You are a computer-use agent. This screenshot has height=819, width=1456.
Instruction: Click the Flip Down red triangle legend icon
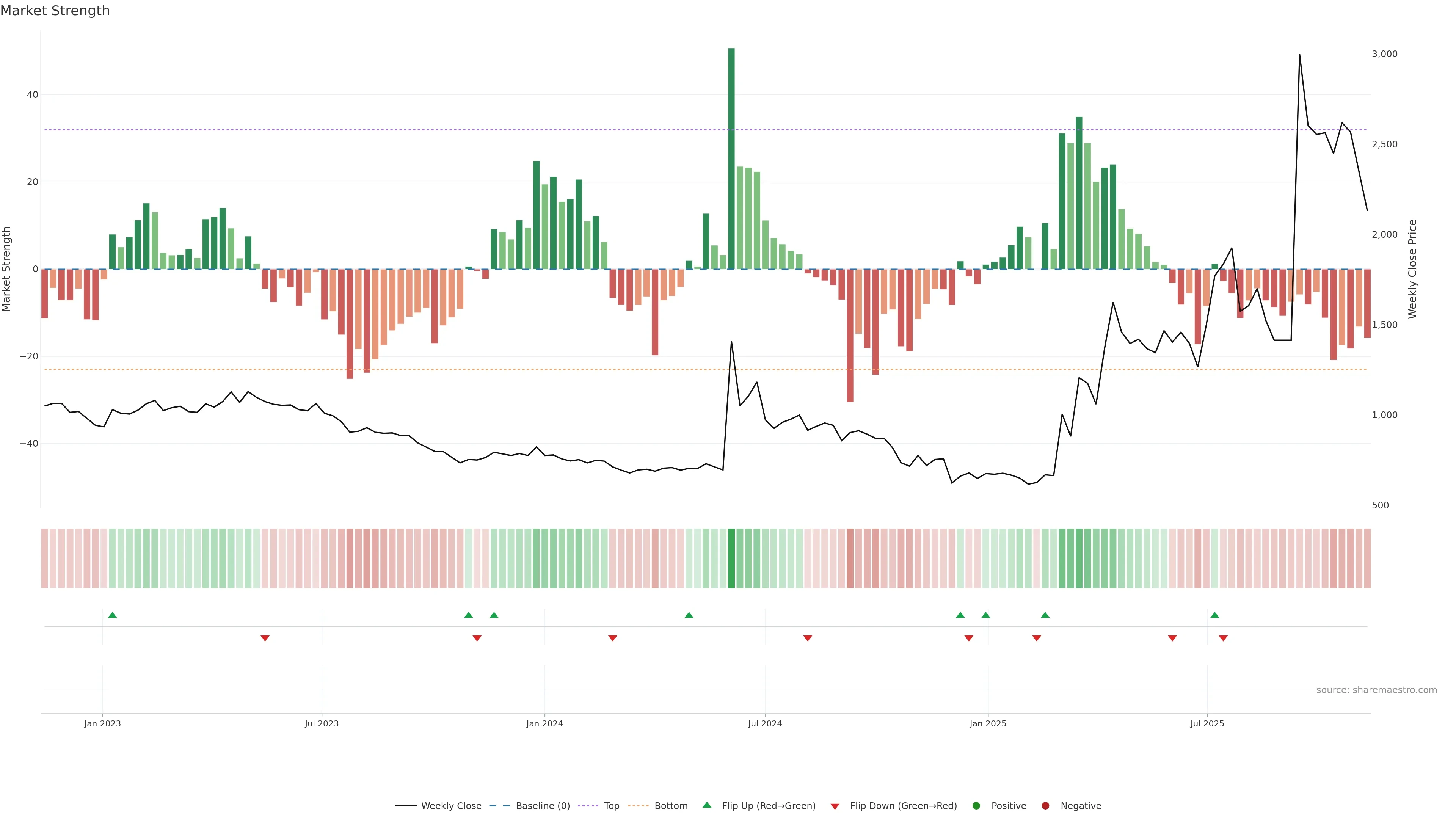click(x=835, y=806)
